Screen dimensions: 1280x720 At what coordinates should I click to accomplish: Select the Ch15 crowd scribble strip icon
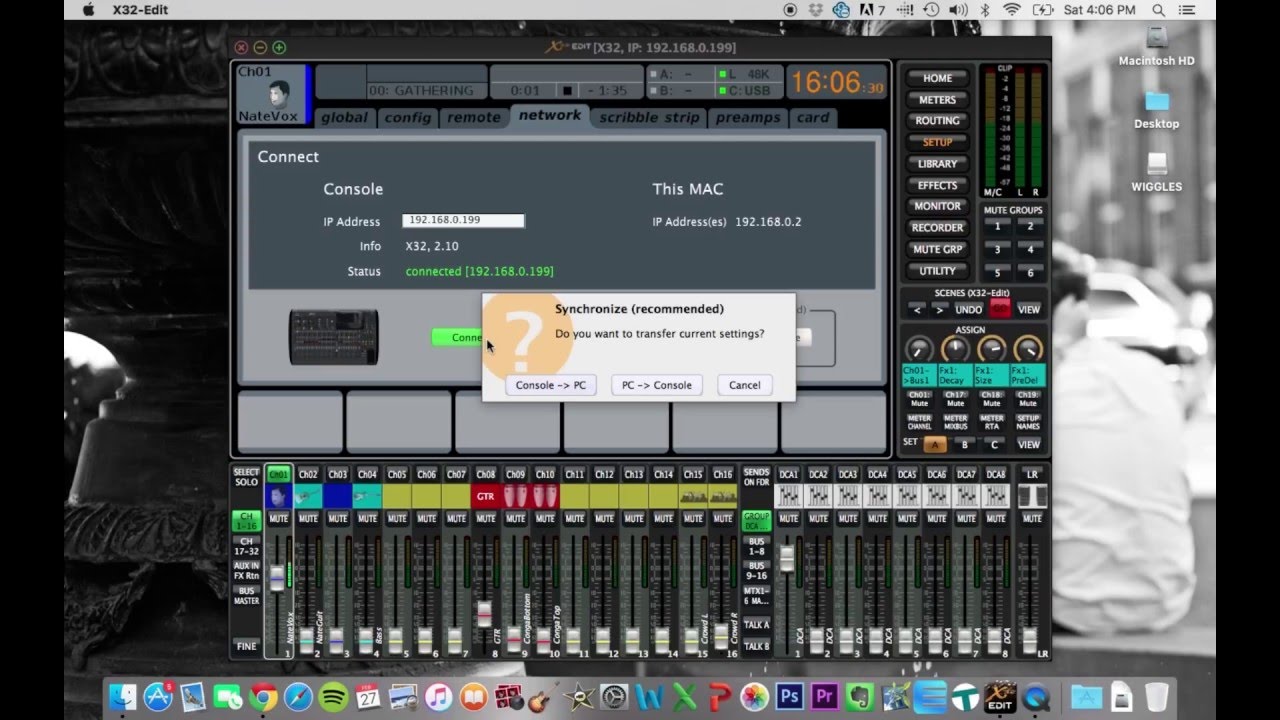coord(693,496)
